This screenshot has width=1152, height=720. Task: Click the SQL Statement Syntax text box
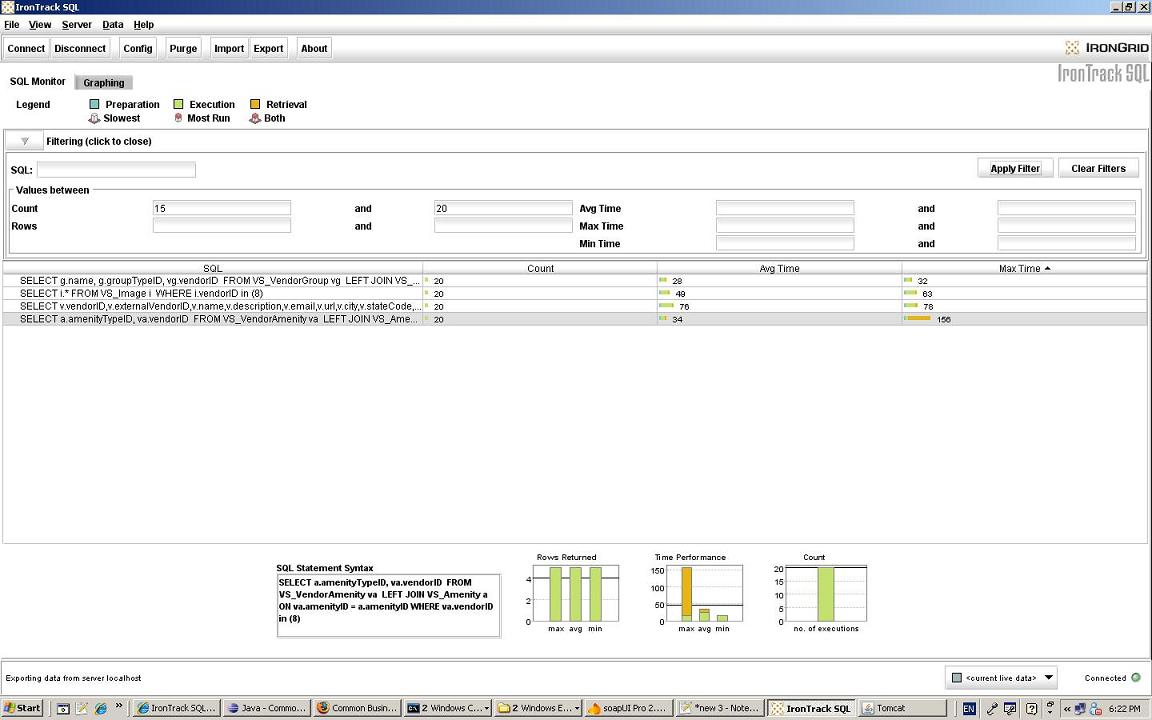click(389, 605)
